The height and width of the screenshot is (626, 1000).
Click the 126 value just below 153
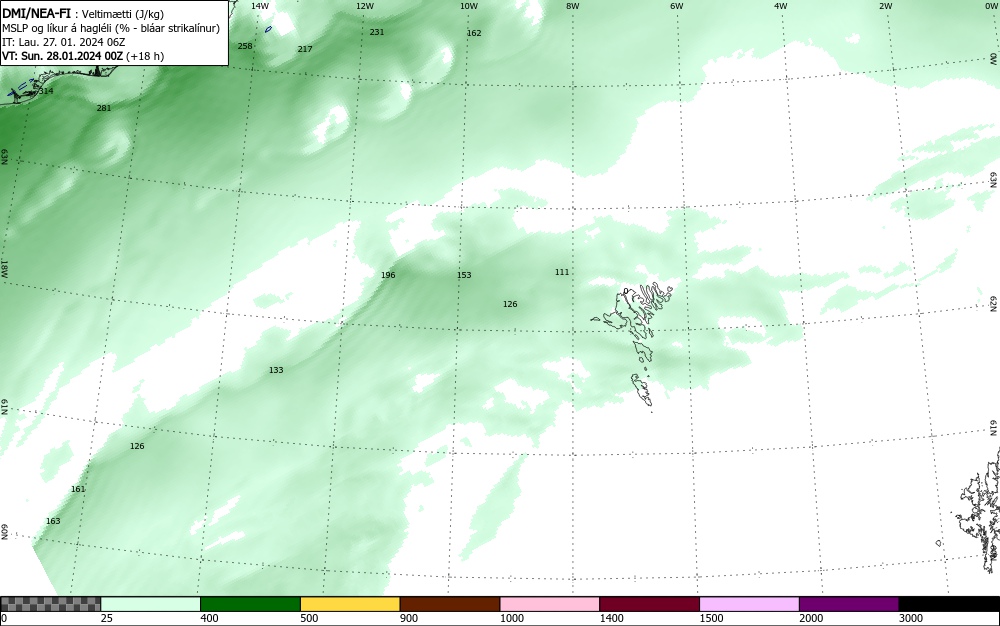click(x=510, y=304)
